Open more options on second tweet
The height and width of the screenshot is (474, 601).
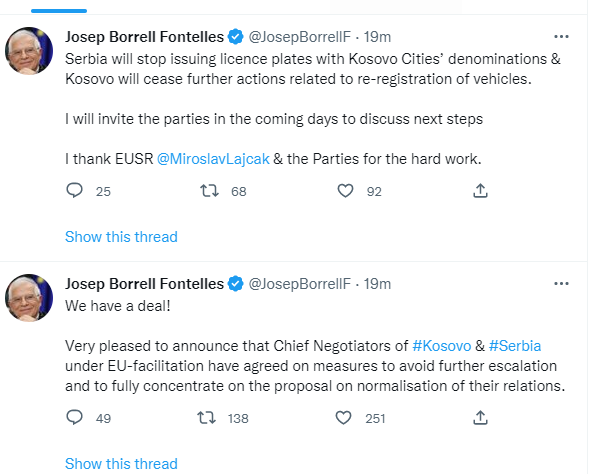[x=561, y=284]
